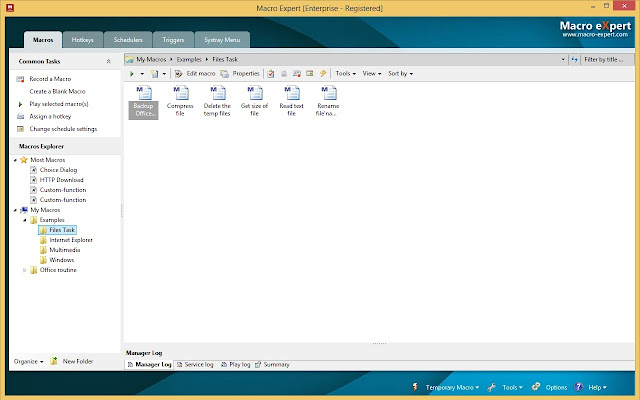Open the Sort by dropdown
This screenshot has height=400, width=640.
click(400, 74)
